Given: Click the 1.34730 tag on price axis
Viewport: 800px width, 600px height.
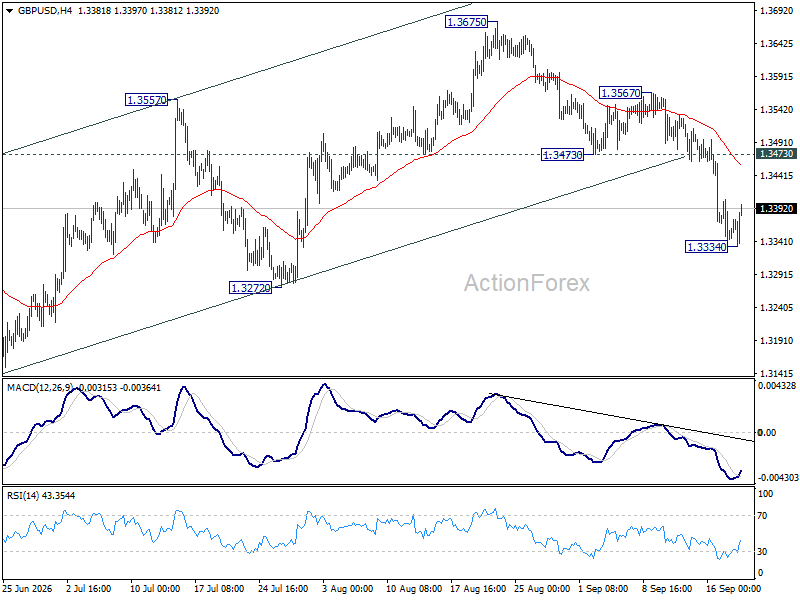Looking at the screenshot, I should click(x=776, y=154).
